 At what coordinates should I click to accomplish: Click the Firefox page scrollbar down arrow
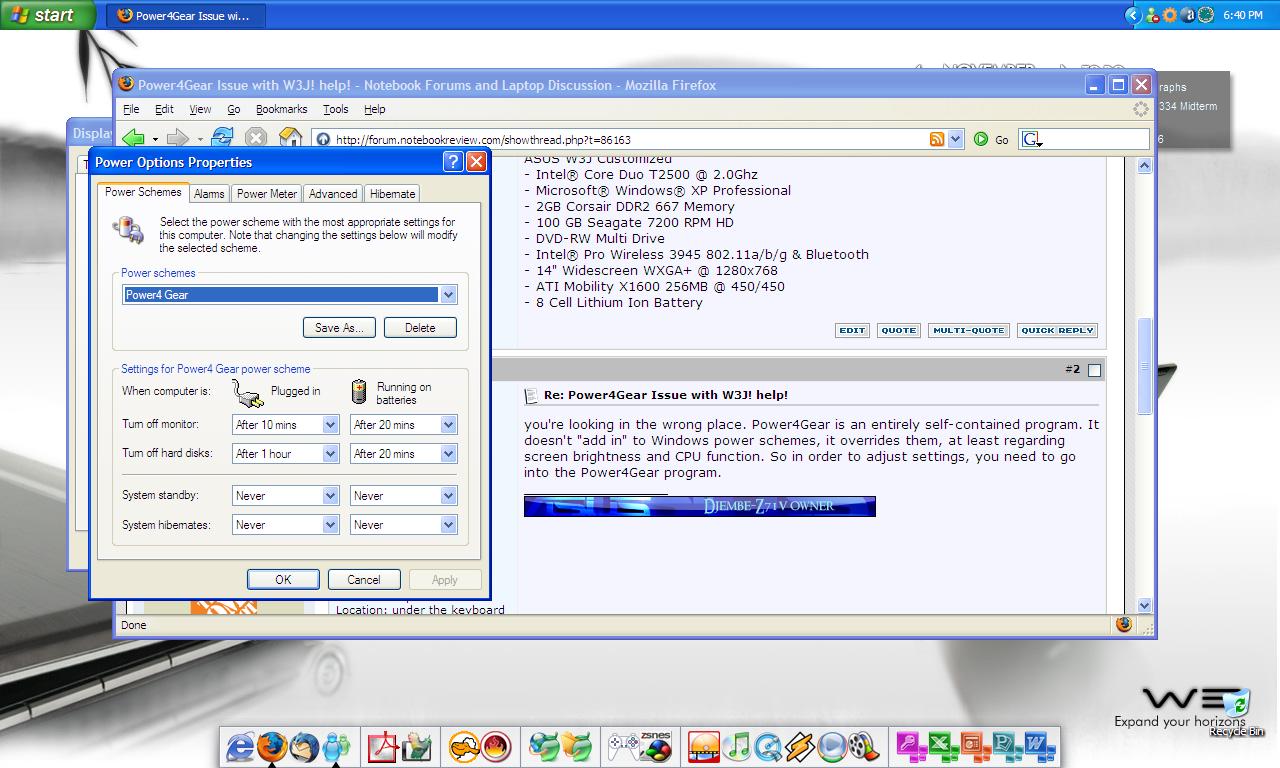pos(1145,606)
